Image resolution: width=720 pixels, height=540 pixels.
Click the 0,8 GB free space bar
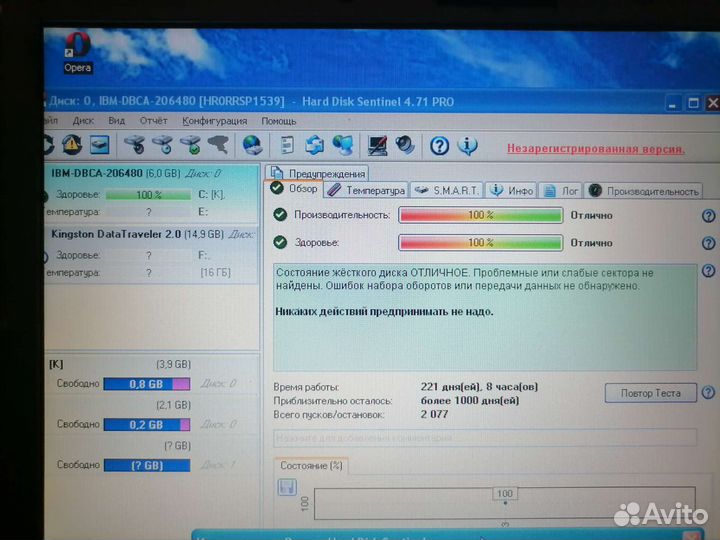pyautogui.click(x=147, y=384)
